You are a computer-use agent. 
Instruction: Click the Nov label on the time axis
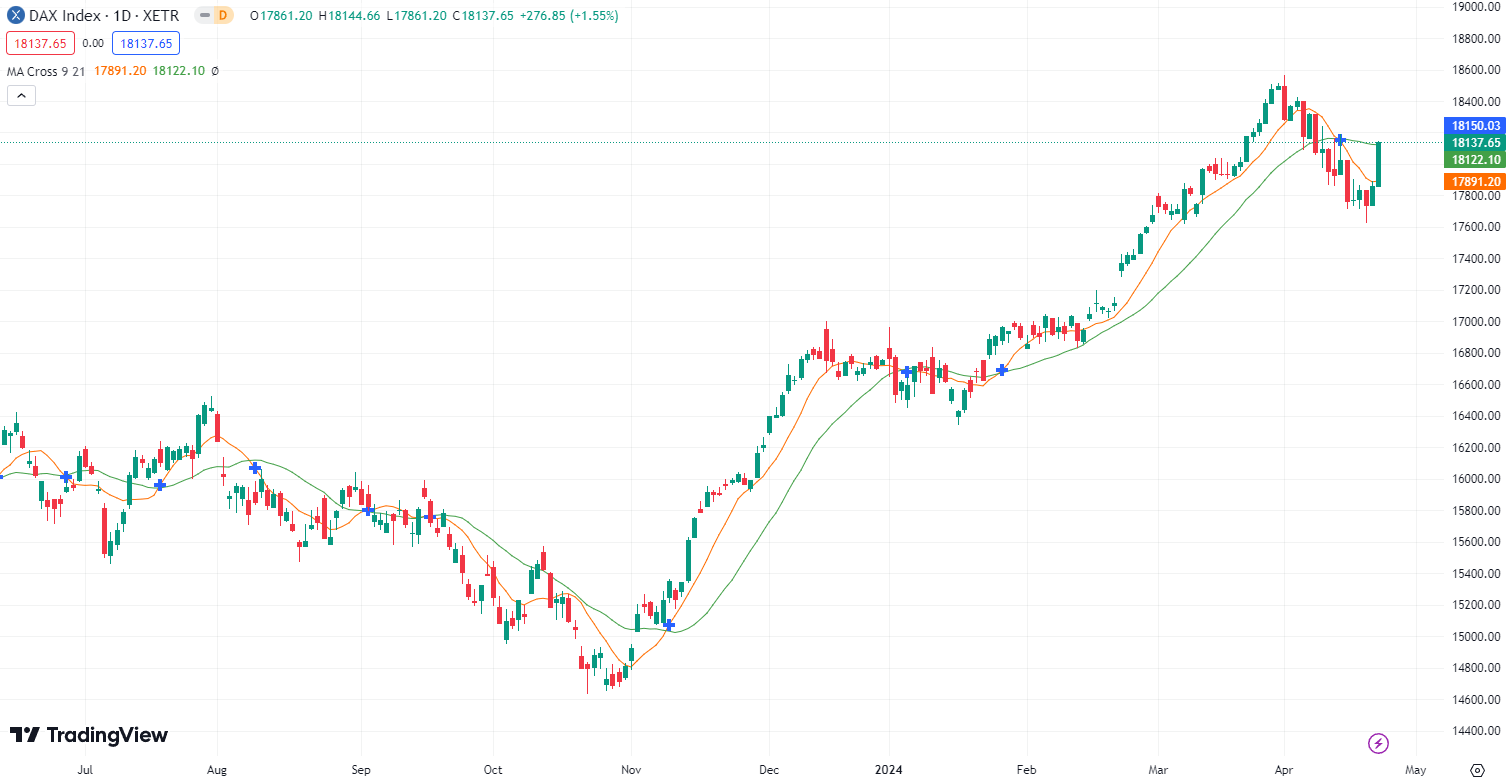pyautogui.click(x=630, y=770)
